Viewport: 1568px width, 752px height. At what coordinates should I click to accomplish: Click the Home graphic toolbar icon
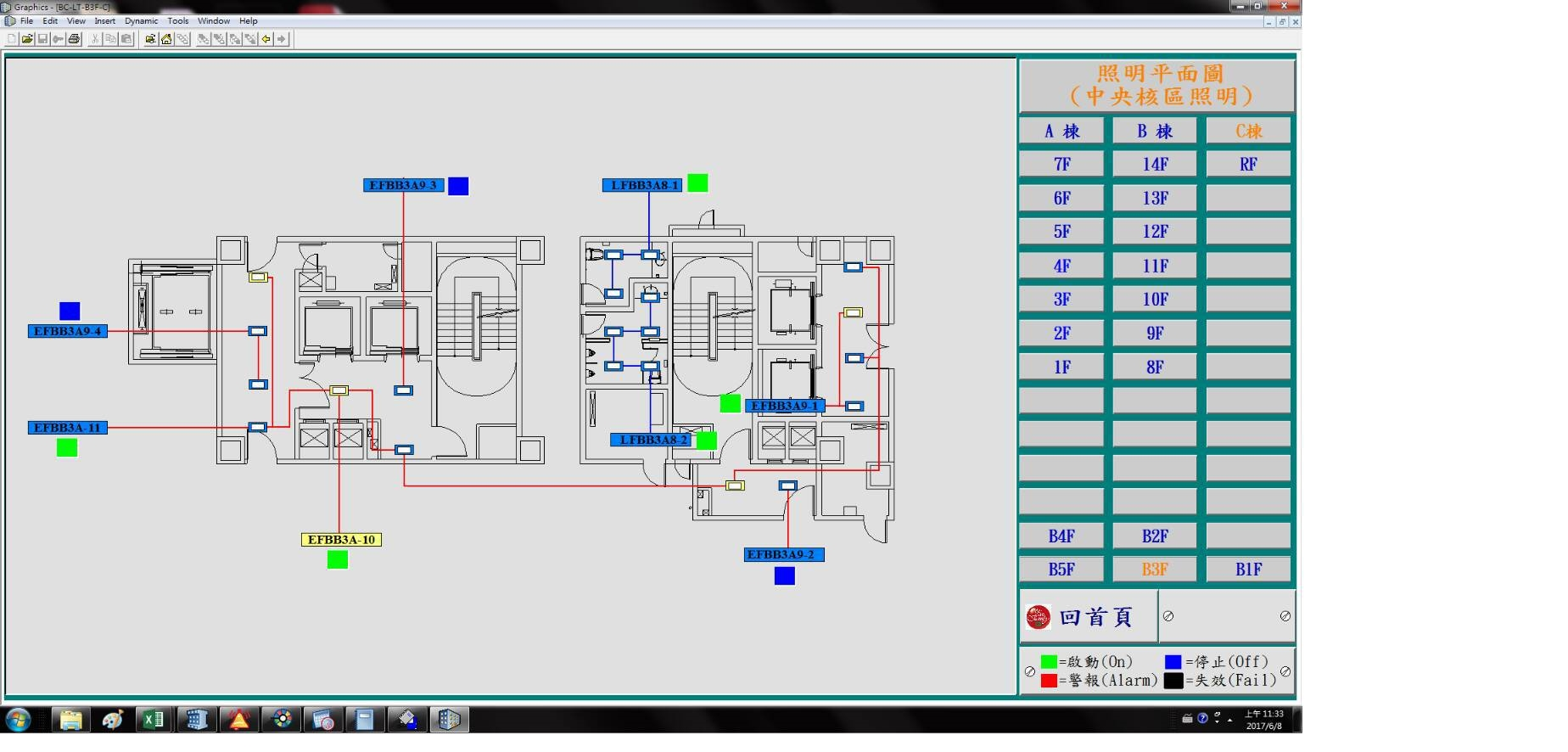click(166, 39)
